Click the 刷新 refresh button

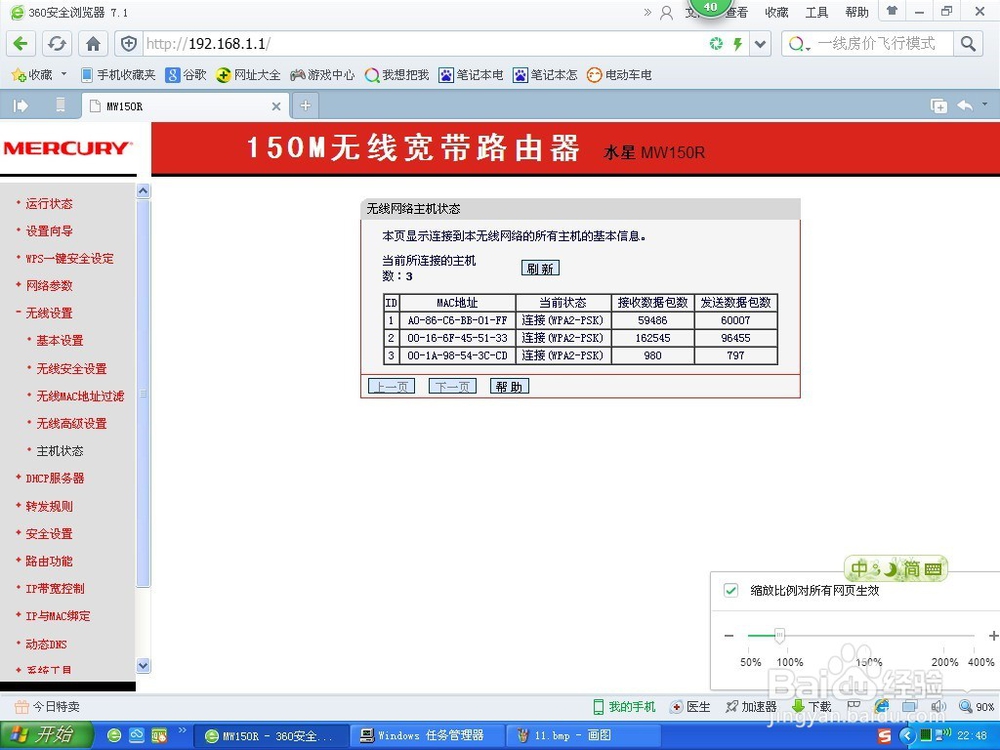click(540, 268)
